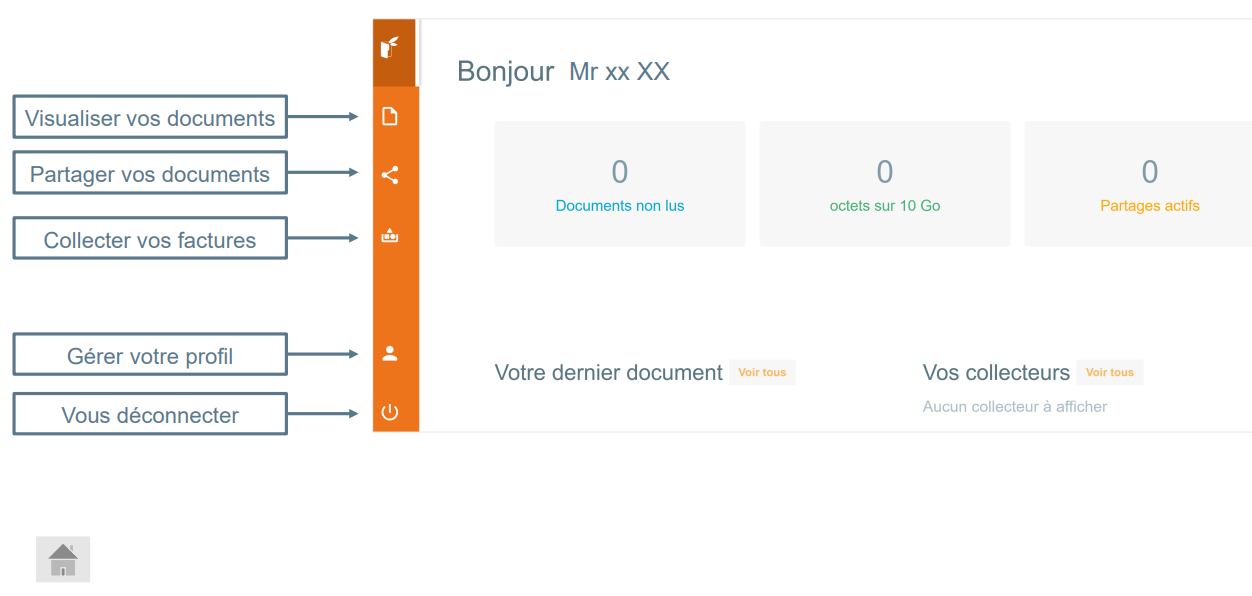This screenshot has height=596, width=1252.
Task: Select the profile person icon in the sidebar
Action: coord(390,352)
